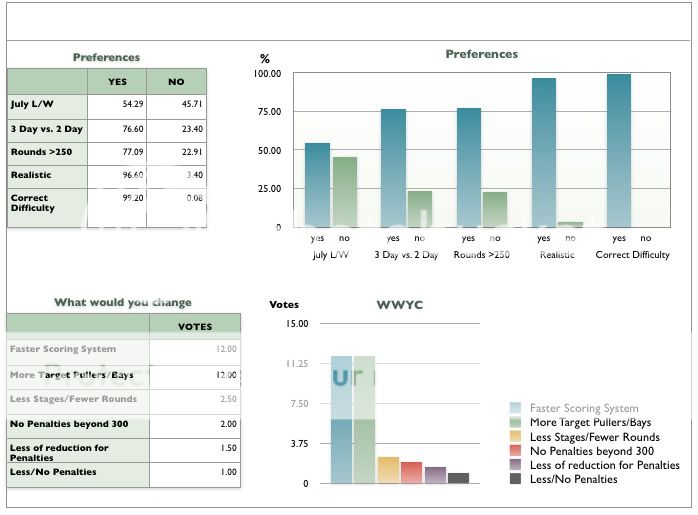
Task: Click the tall yes bar for Correct Difficulty
Action: 618,150
